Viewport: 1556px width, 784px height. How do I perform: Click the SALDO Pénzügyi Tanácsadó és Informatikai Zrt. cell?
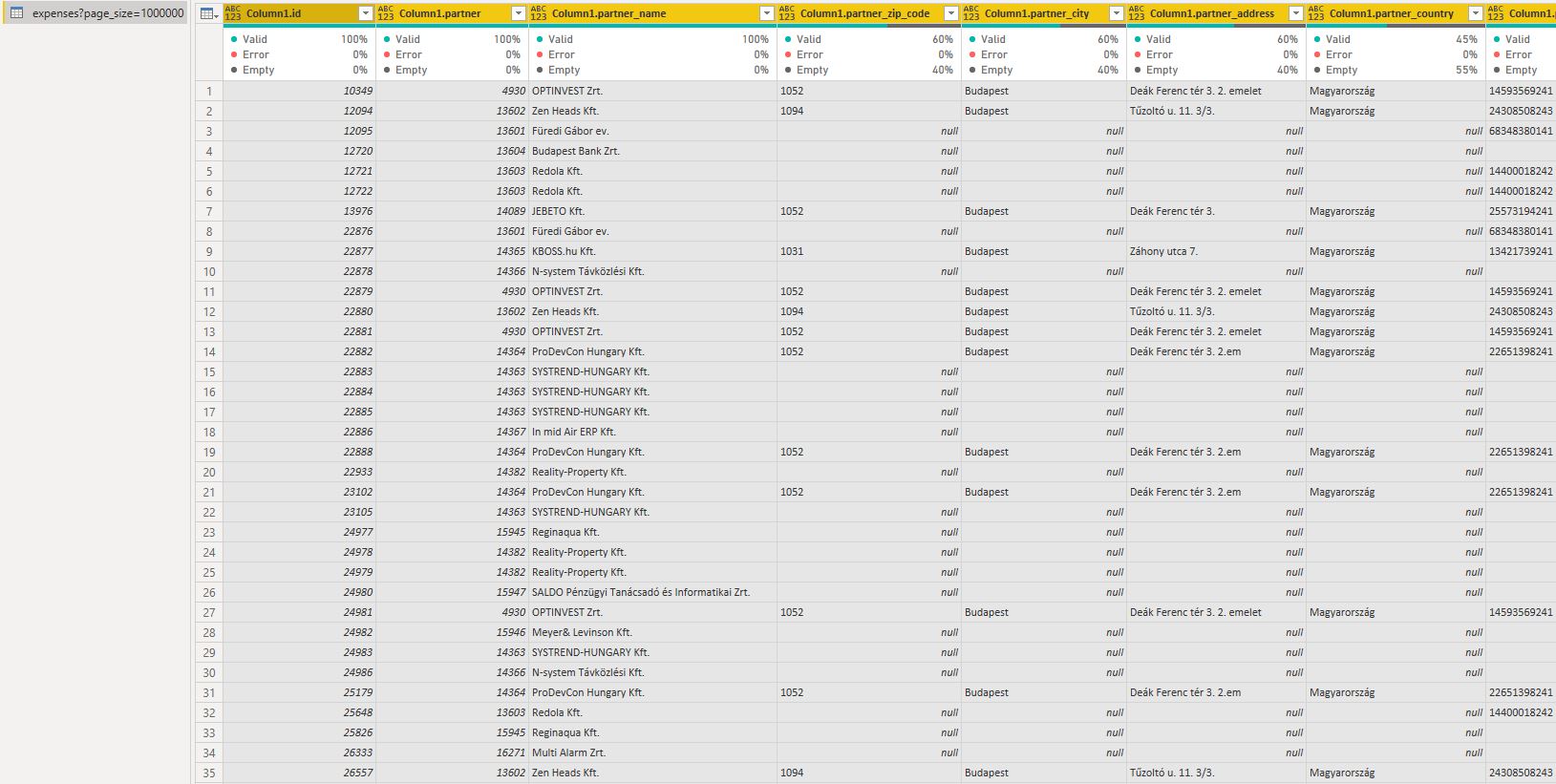[x=652, y=592]
